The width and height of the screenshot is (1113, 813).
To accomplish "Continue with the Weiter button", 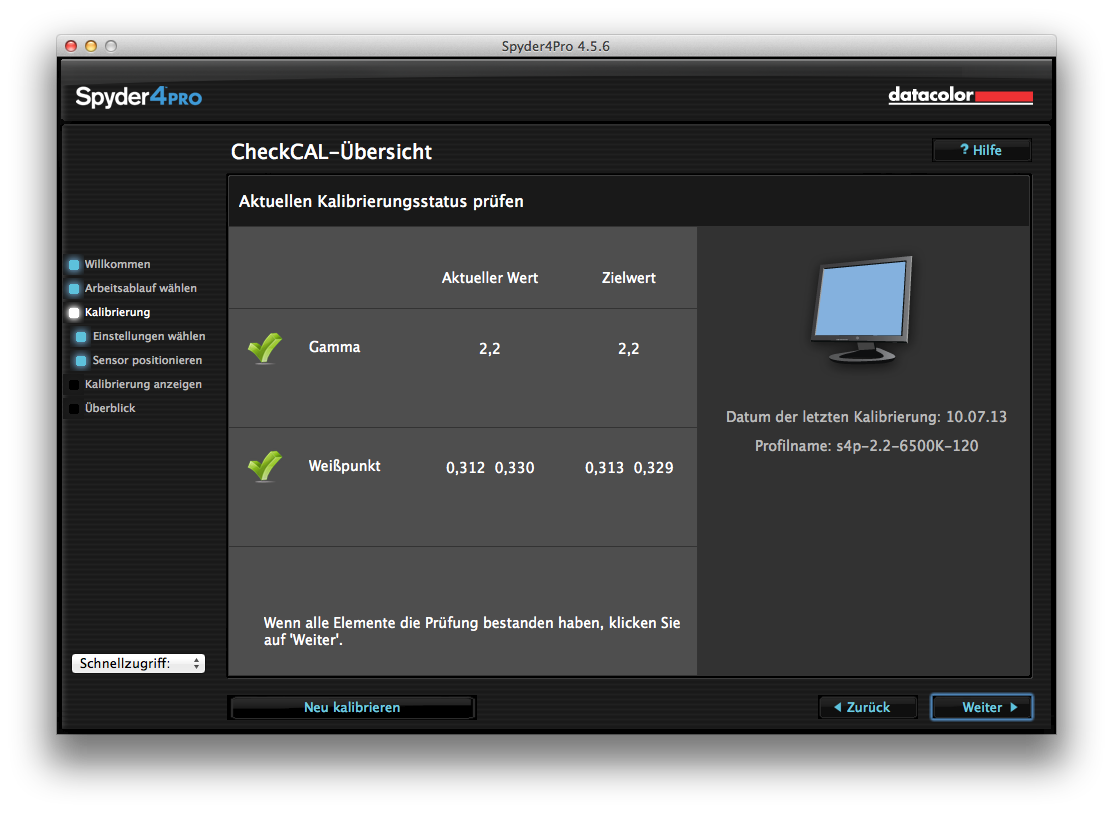I will click(982, 707).
